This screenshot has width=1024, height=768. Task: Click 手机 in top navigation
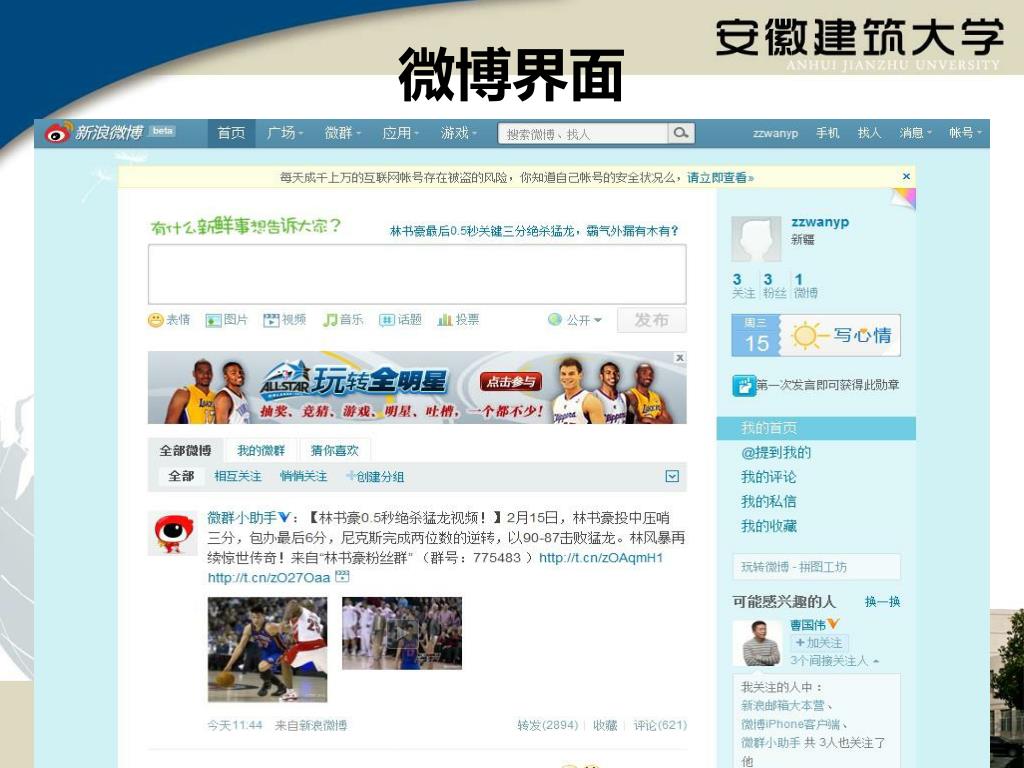coord(827,133)
